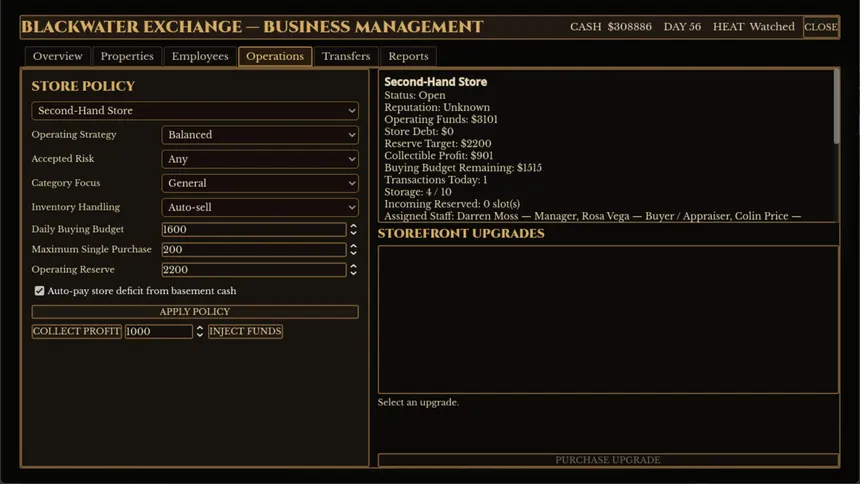860x484 pixels.
Task: Click the 'Collectible Profit: $901' line
Action: pyautogui.click(x=438, y=156)
